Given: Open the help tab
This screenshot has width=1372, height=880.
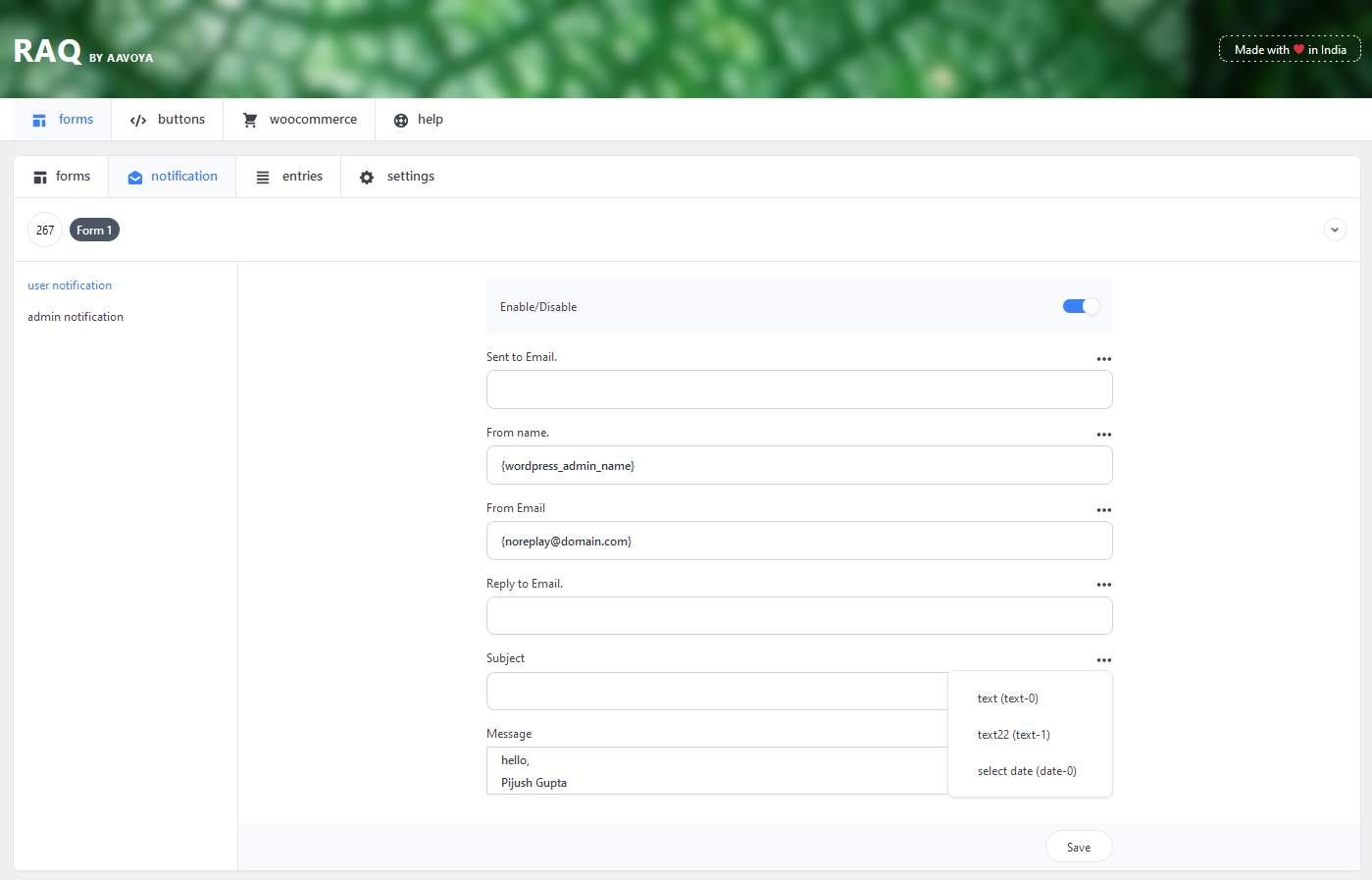Looking at the screenshot, I should [418, 120].
